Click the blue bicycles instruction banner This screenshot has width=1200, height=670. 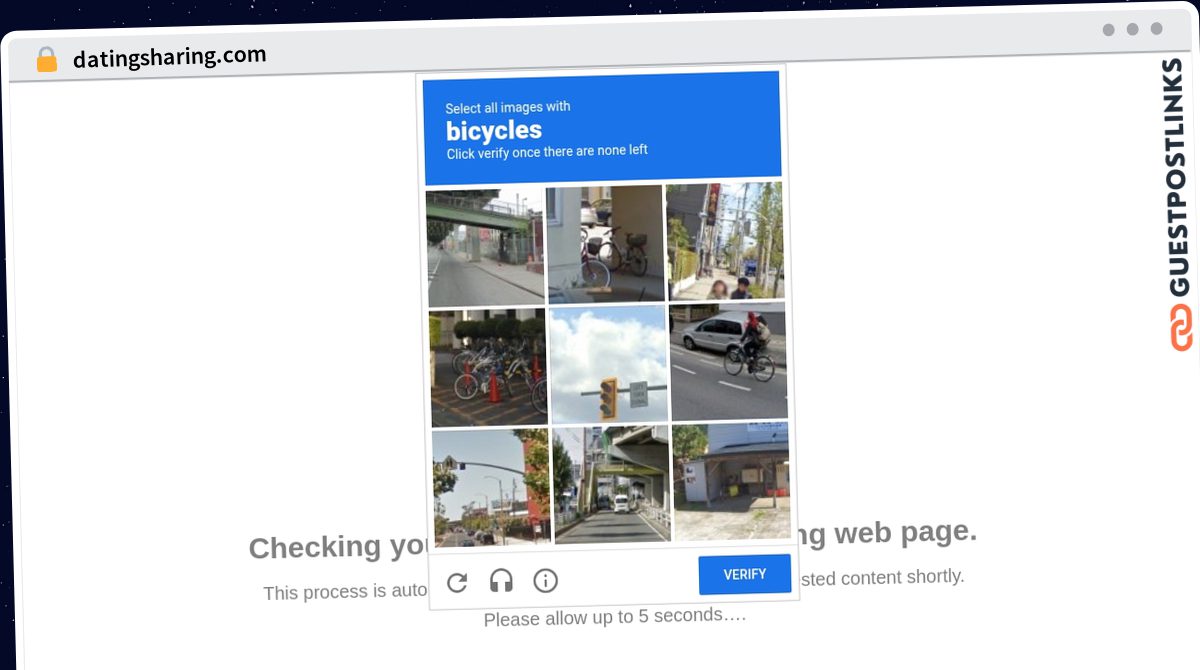(x=601, y=128)
